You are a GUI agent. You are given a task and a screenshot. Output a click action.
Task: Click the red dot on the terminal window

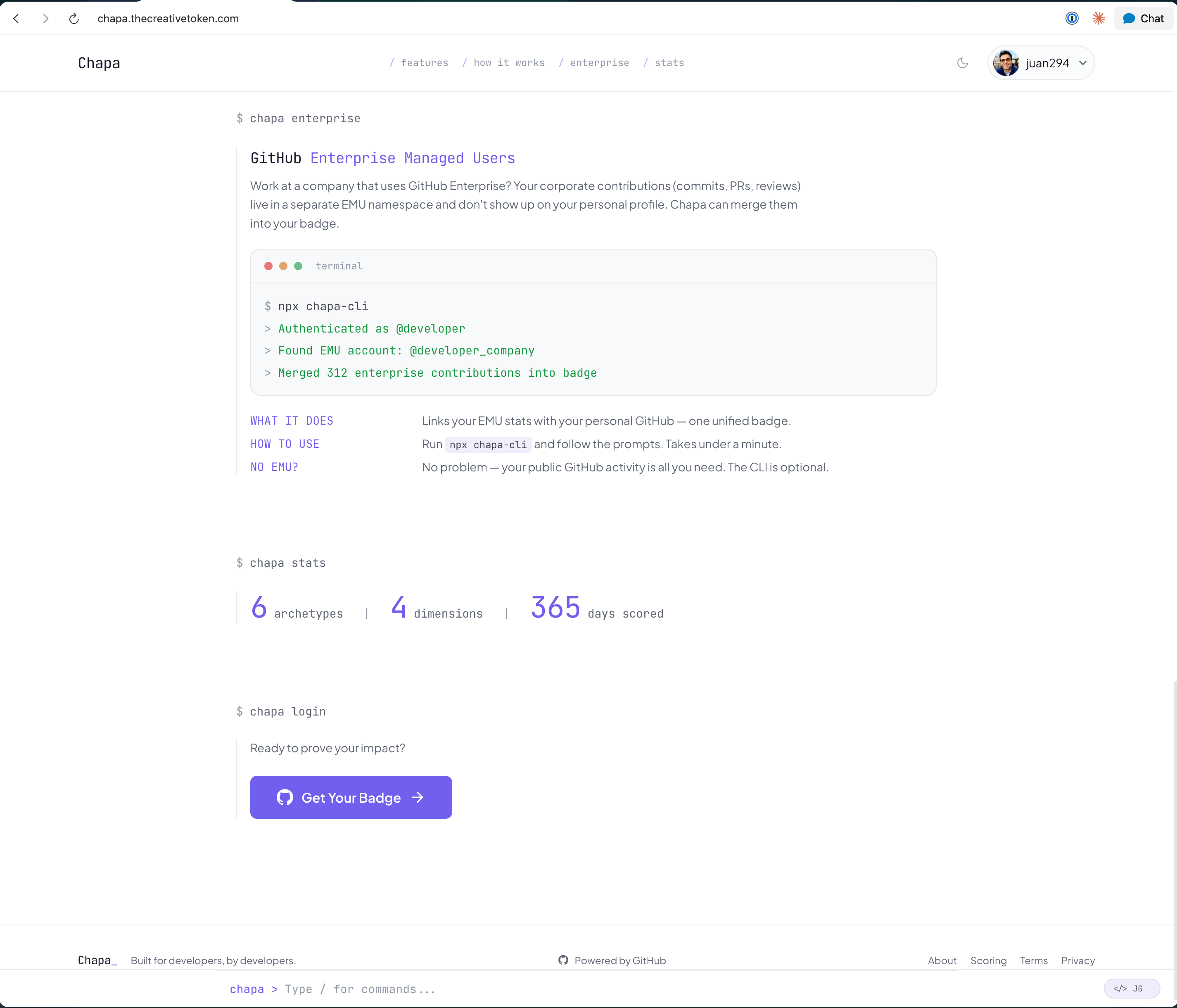[268, 266]
